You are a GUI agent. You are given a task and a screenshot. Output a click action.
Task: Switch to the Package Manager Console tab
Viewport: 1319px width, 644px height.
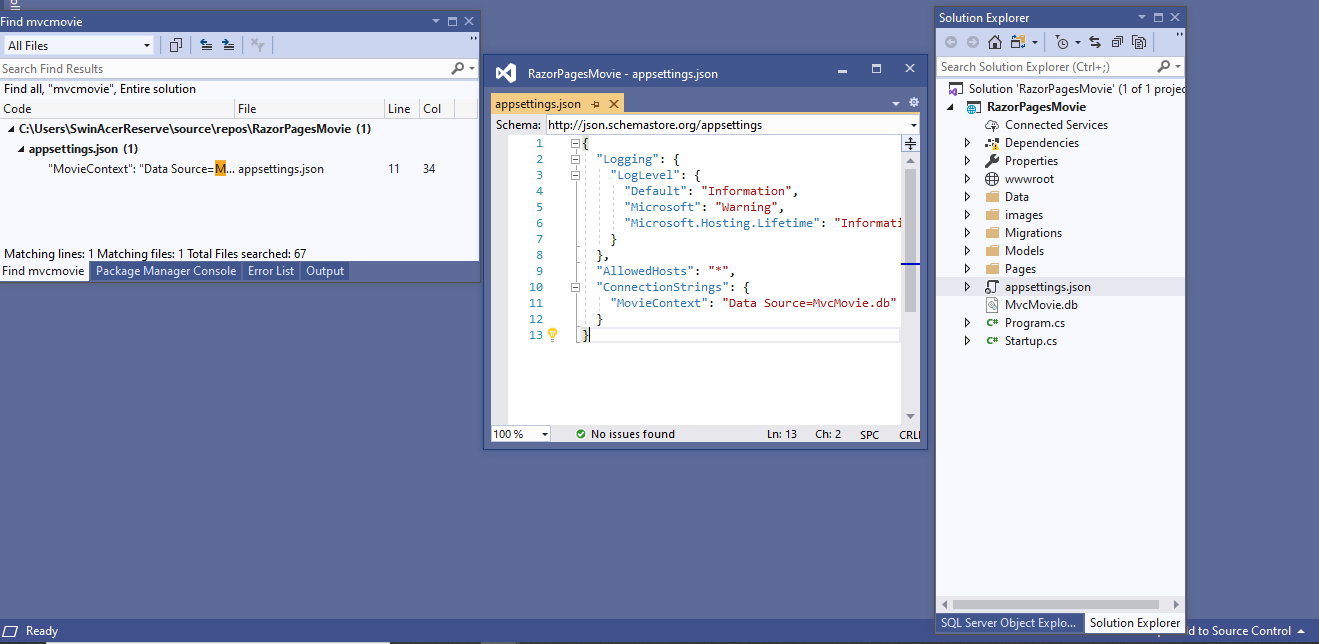point(165,270)
